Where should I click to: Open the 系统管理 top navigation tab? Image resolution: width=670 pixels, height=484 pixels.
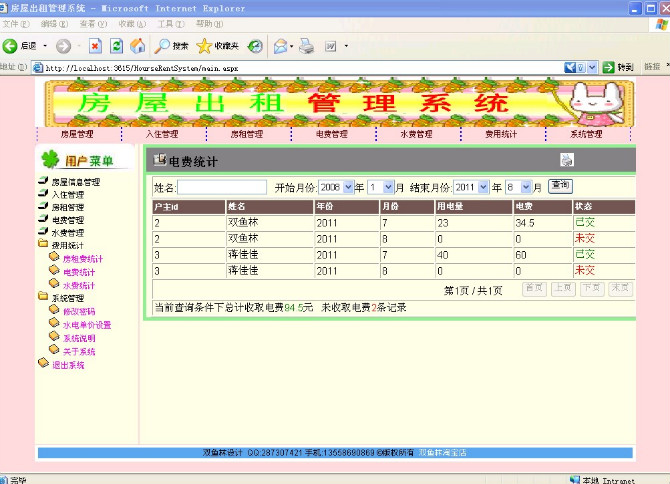586,134
